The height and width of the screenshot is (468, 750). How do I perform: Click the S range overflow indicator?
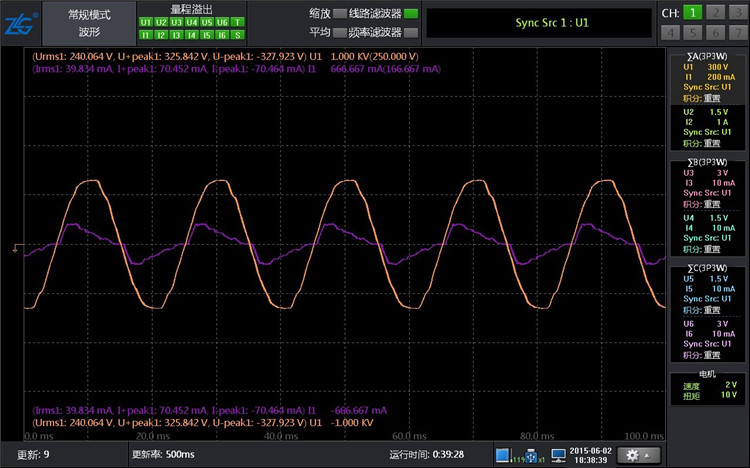click(237, 34)
